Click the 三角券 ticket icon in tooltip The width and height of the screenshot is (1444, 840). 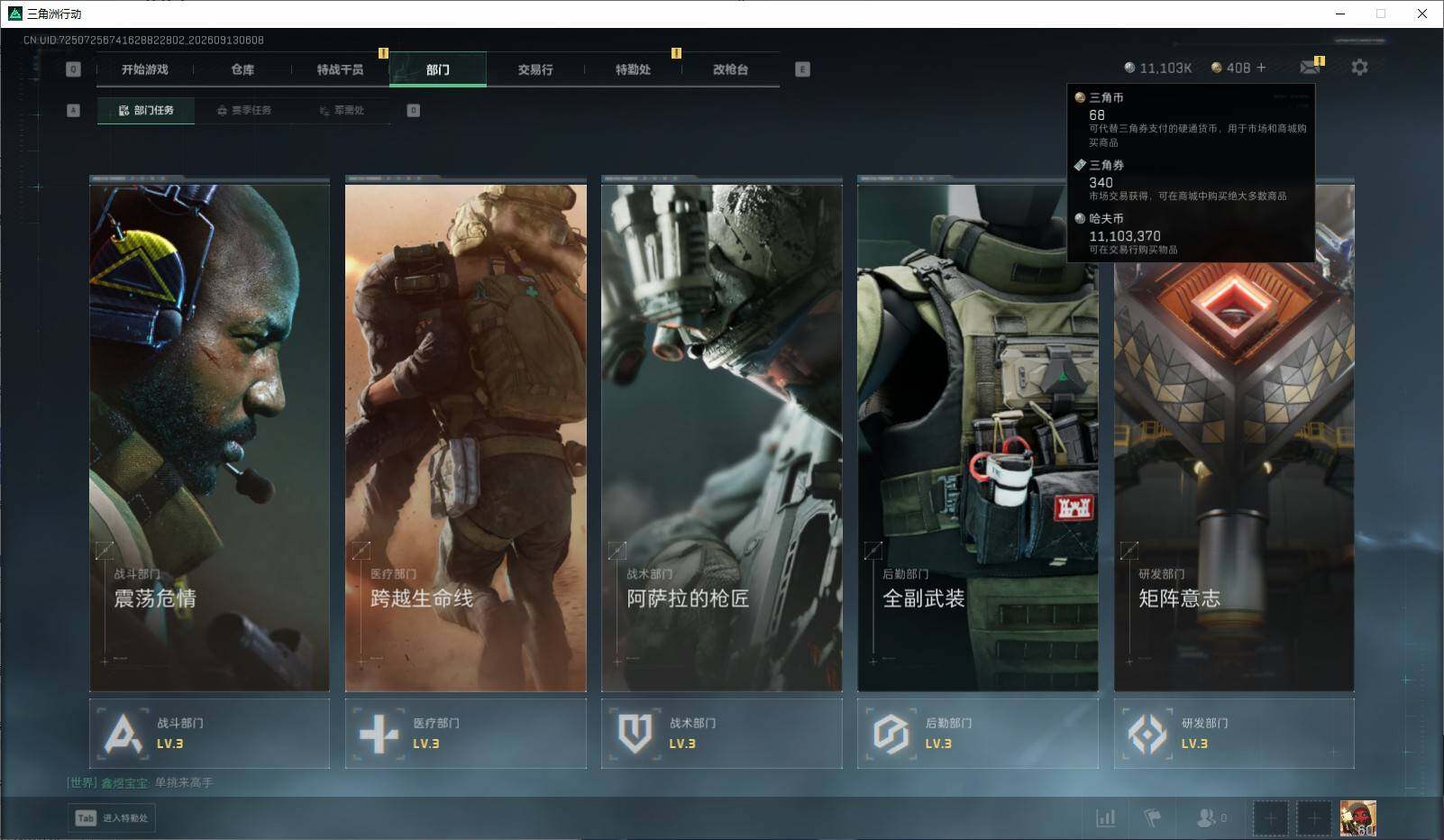(1080, 165)
